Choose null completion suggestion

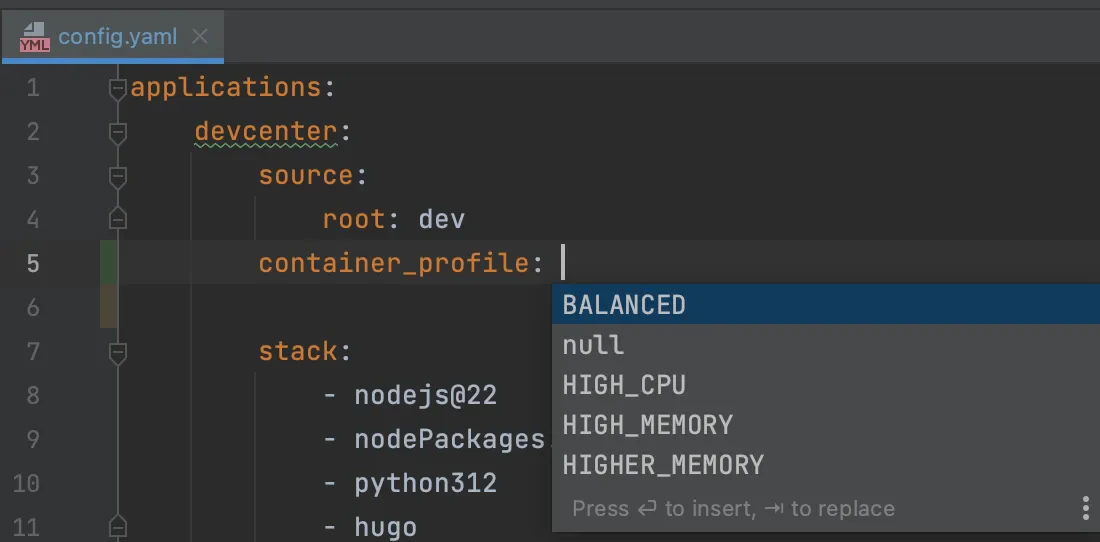[x=826, y=345]
